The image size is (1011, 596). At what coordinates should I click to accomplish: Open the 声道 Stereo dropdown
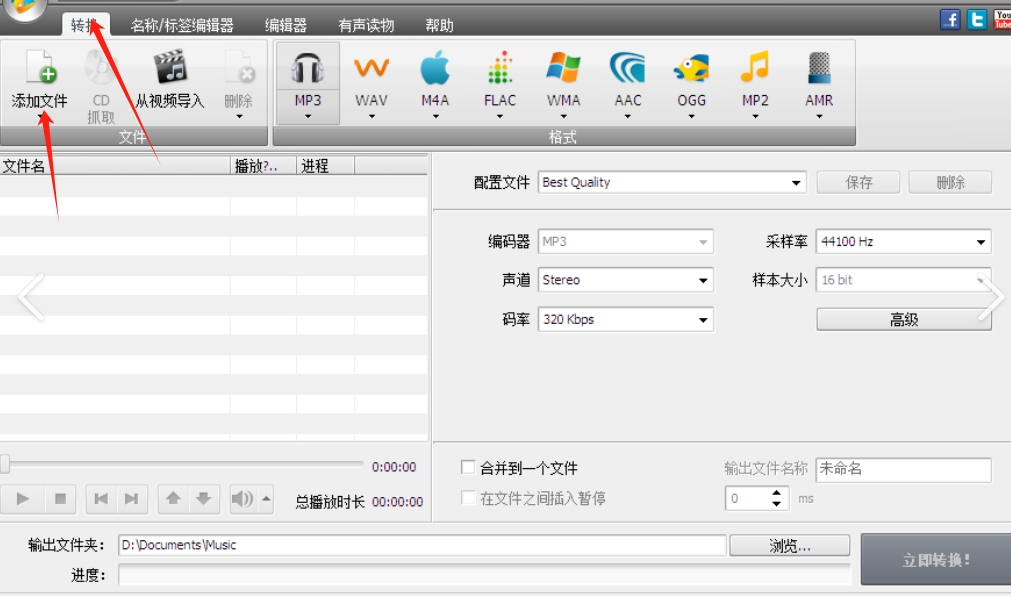(x=625, y=280)
